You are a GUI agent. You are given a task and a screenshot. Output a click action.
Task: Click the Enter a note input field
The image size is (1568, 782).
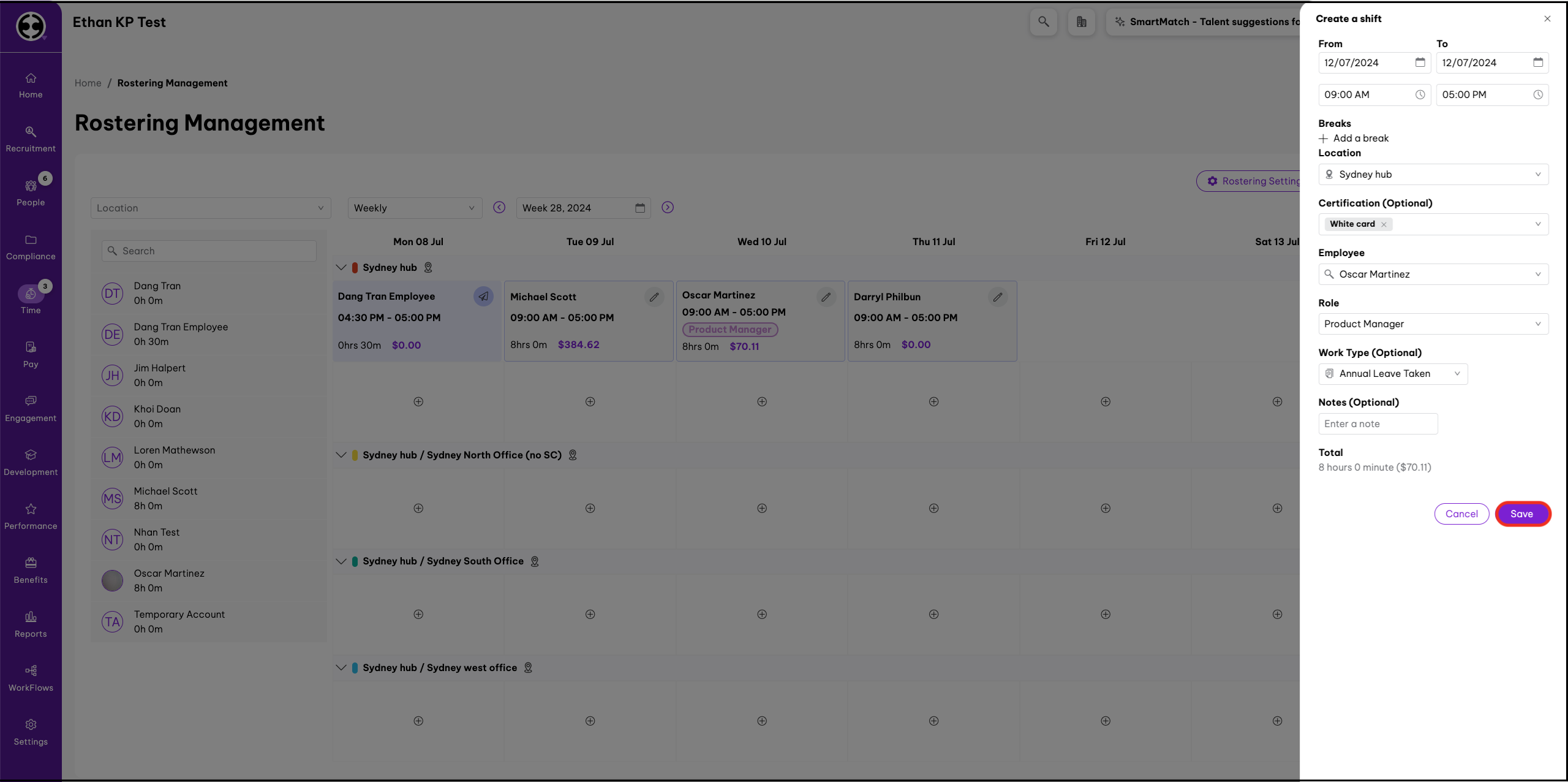[1378, 424]
